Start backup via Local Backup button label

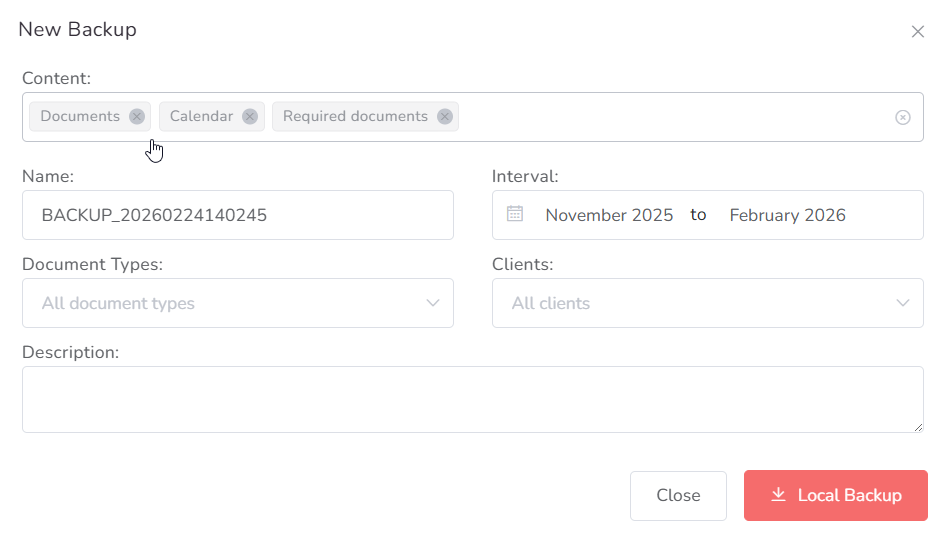click(x=849, y=495)
